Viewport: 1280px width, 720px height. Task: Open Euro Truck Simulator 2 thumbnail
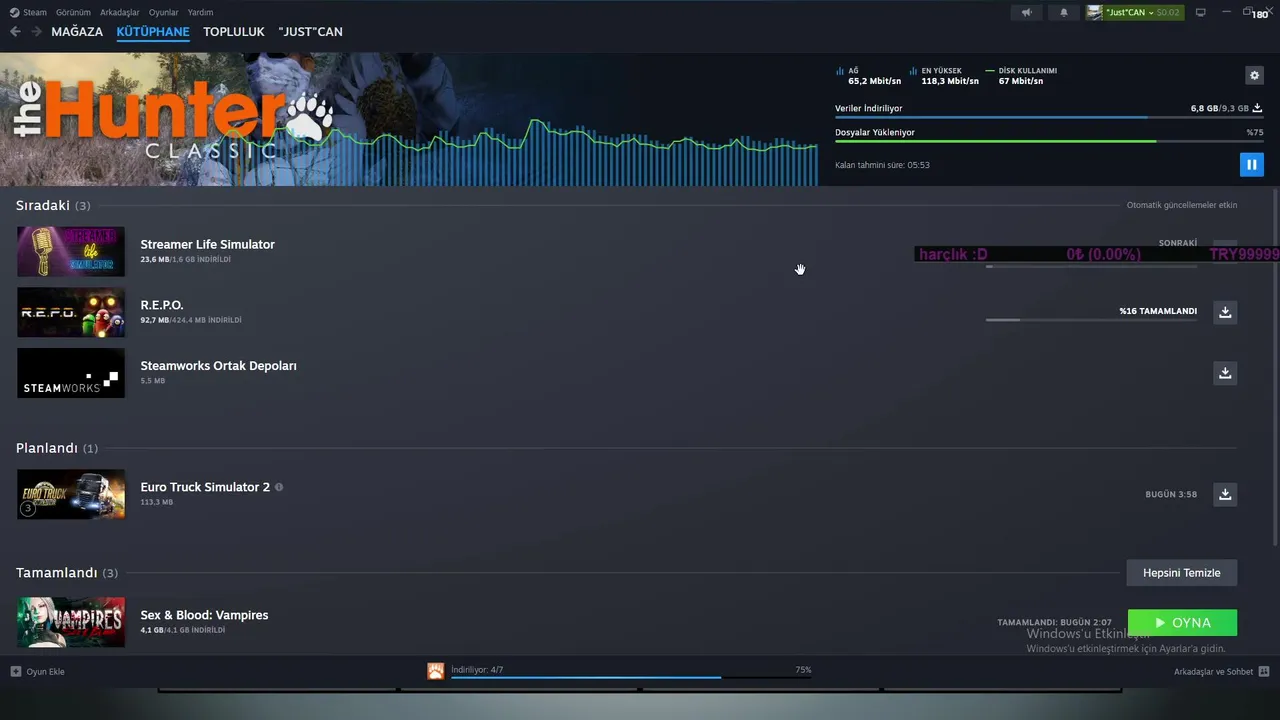[71, 494]
